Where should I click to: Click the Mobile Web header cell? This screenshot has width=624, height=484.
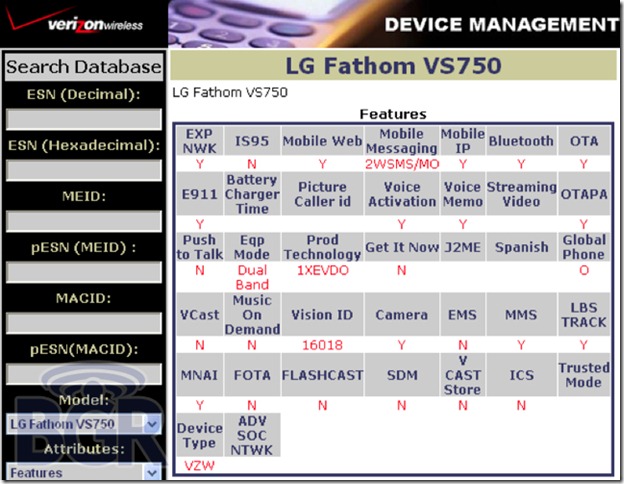click(322, 141)
